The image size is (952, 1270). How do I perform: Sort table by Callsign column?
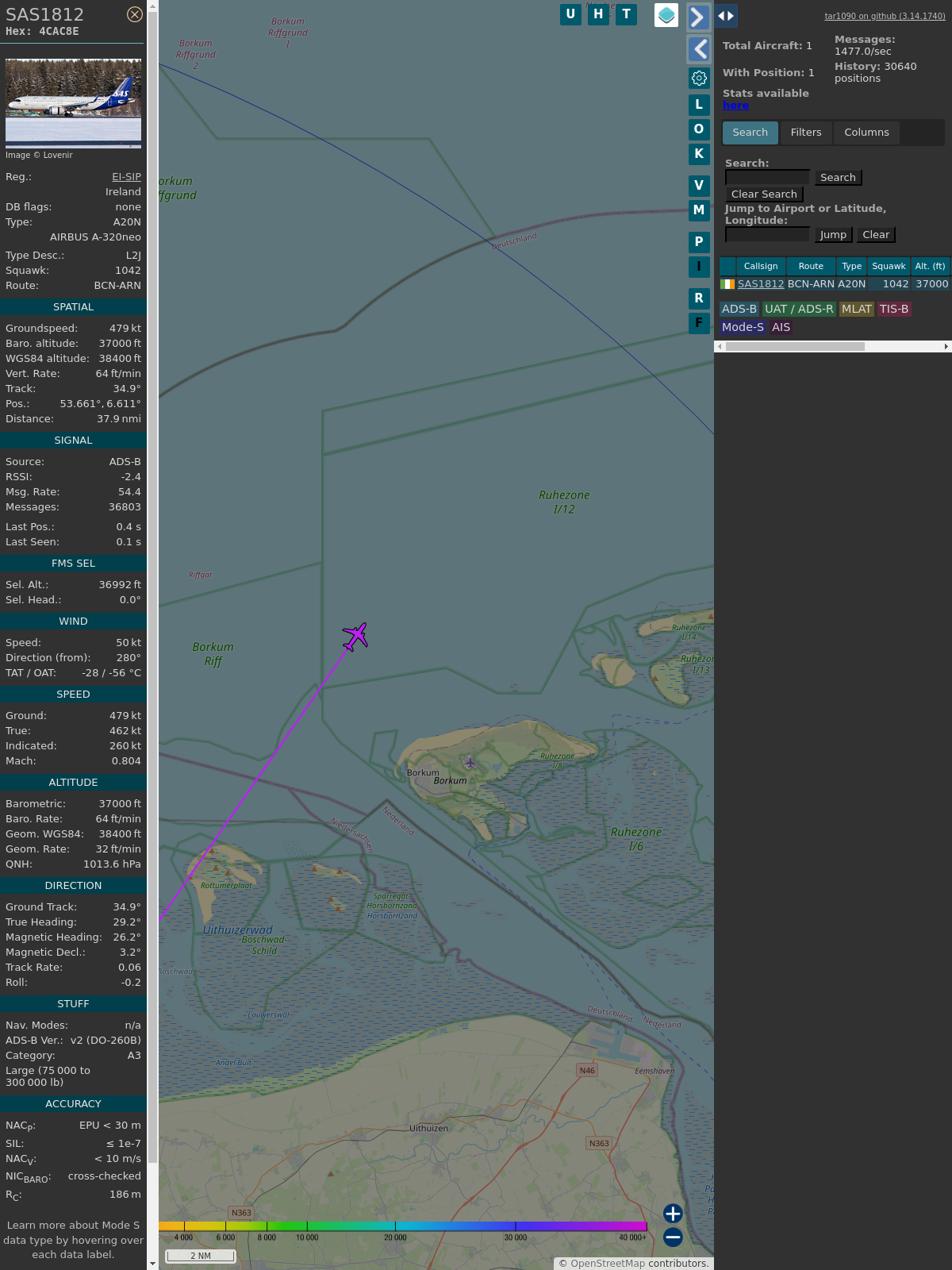[x=761, y=267]
